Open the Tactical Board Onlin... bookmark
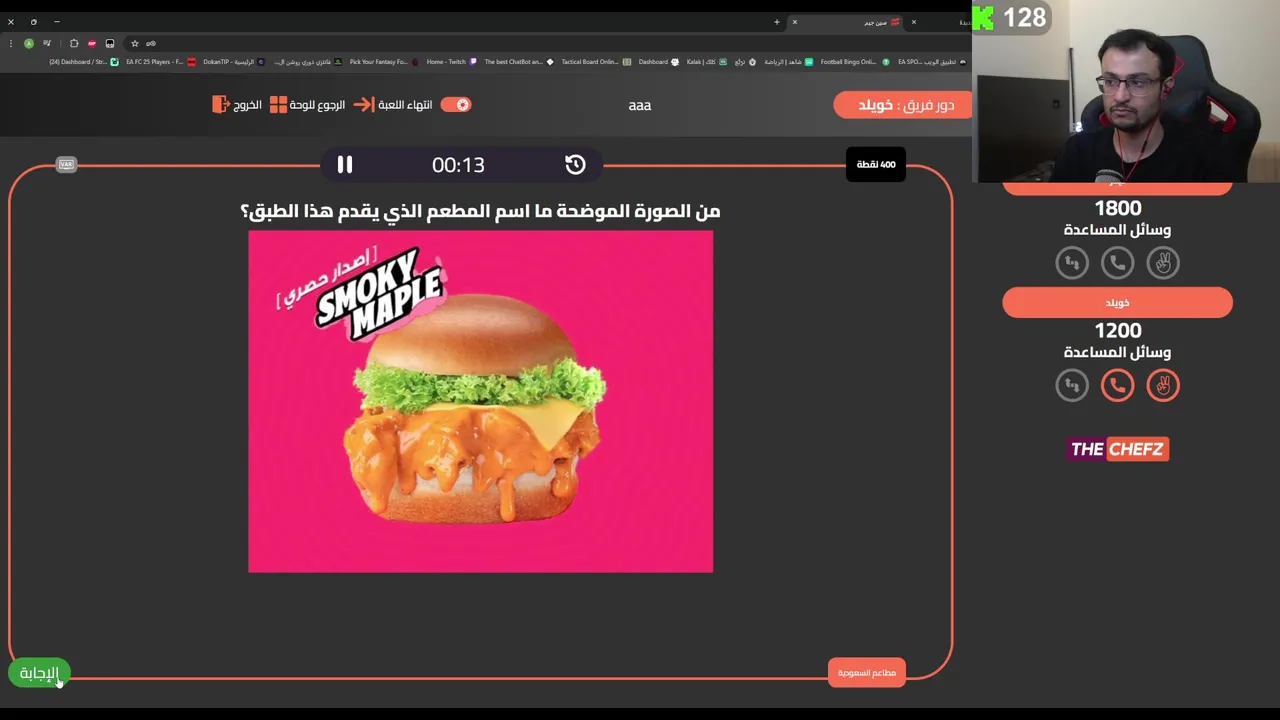The height and width of the screenshot is (720, 1280). click(595, 62)
